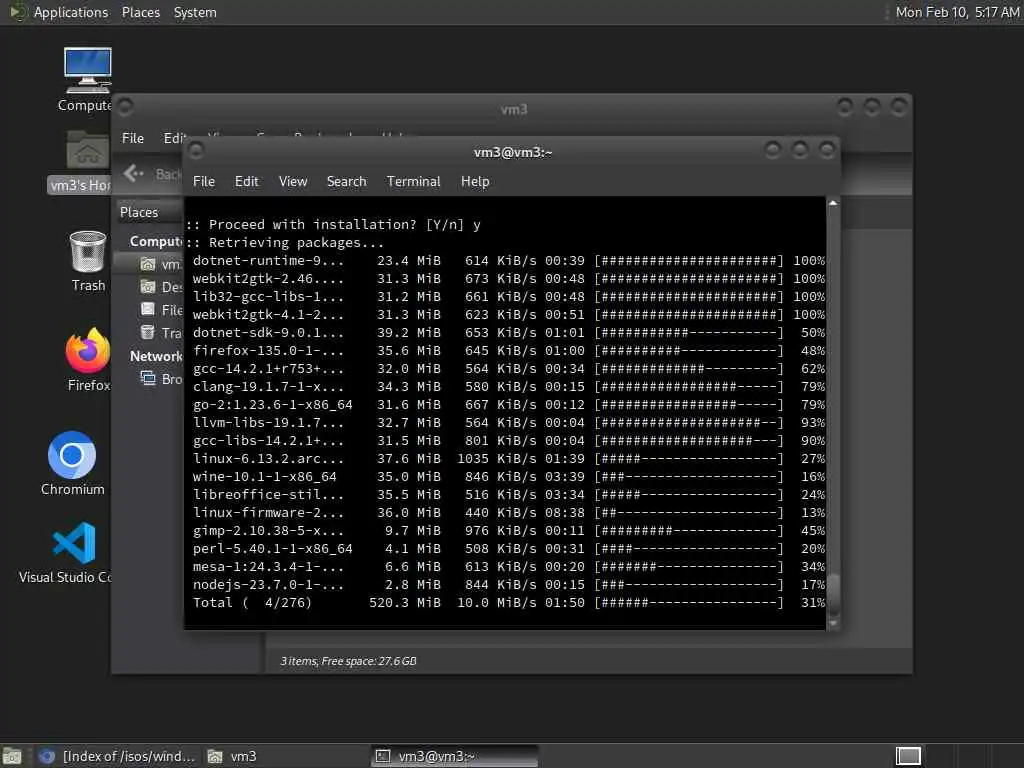Select Browse Network entry in sidebar
Viewport: 1024px width, 768px height.
pos(161,379)
